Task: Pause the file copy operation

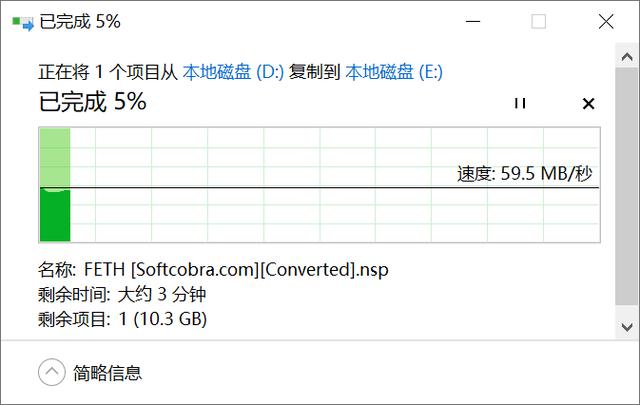Action: tap(519, 103)
